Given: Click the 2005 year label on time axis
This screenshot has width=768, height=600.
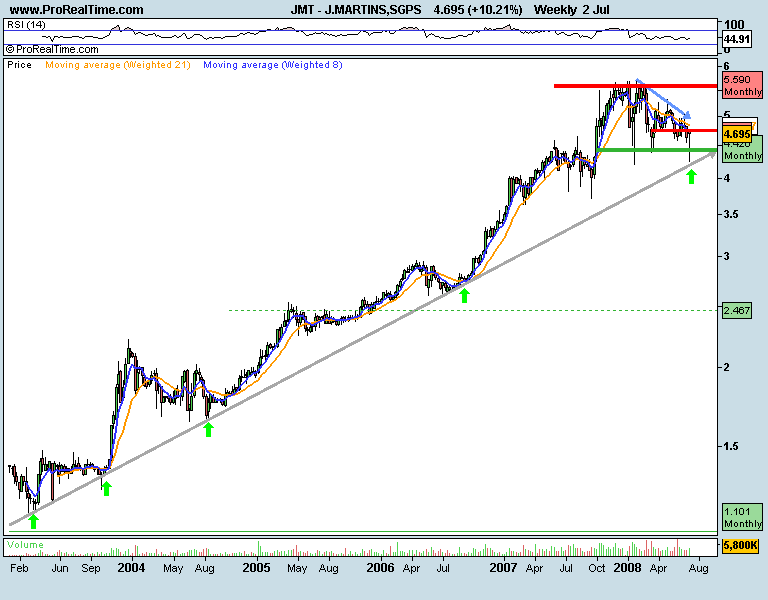Looking at the screenshot, I should pyautogui.click(x=257, y=568).
